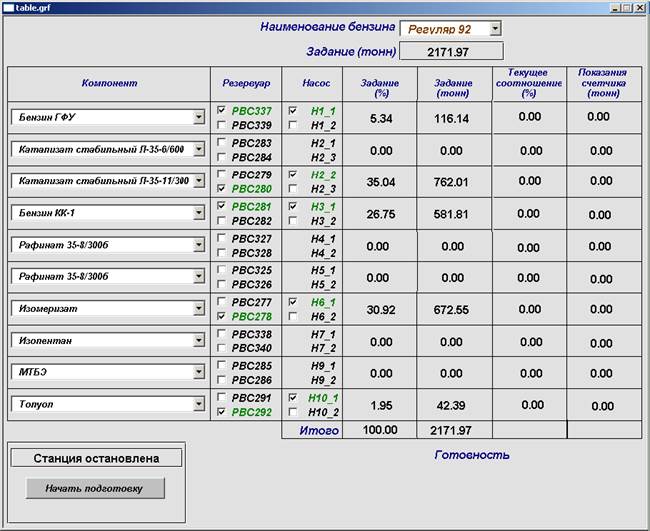Uncheck the PBC281 reservoir checkbox
Viewport: 650px width, 531px height.
[x=222, y=207]
